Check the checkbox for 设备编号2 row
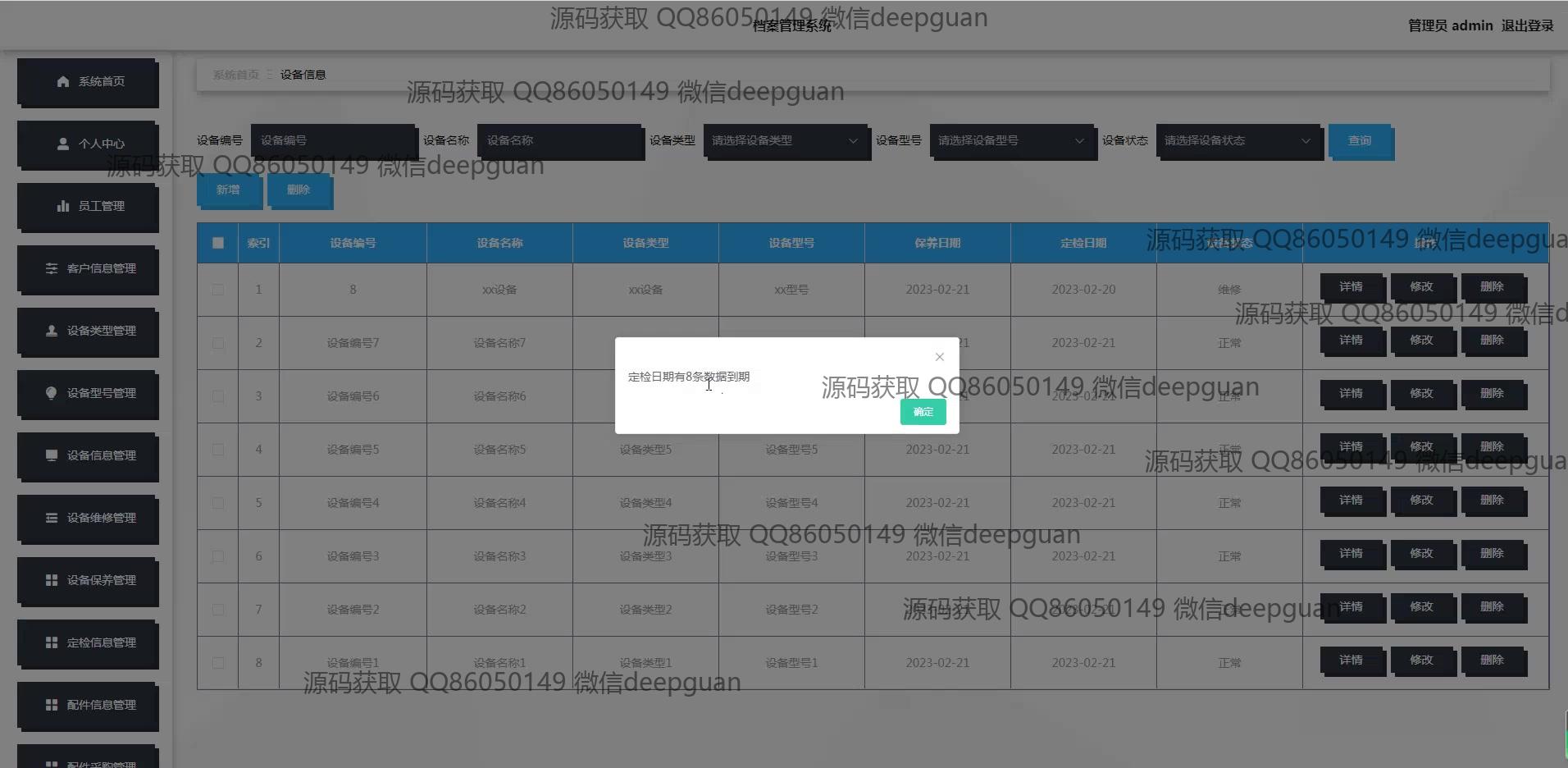Viewport: 1568px width, 768px height. coord(218,610)
